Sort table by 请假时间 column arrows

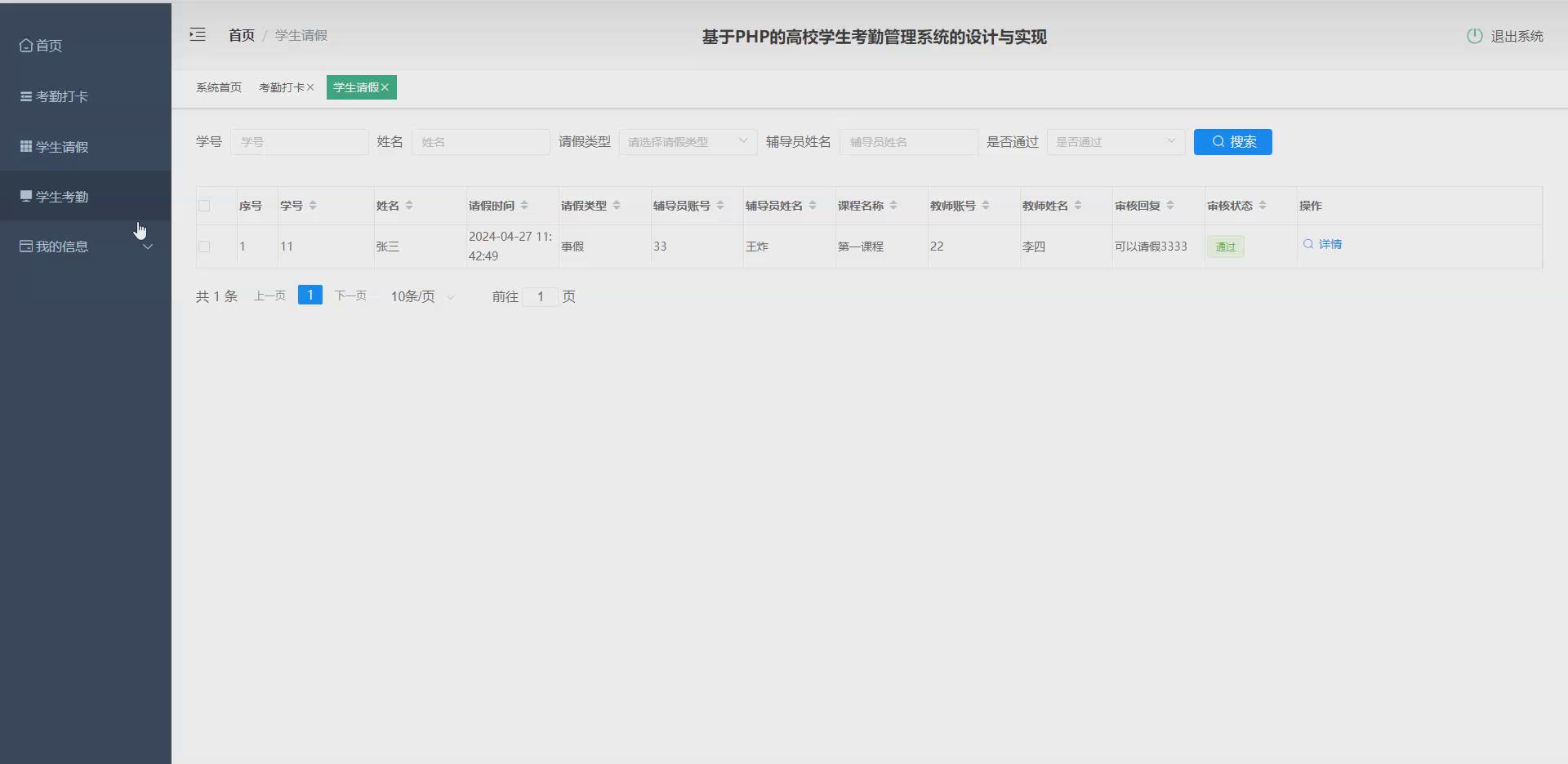click(x=525, y=205)
